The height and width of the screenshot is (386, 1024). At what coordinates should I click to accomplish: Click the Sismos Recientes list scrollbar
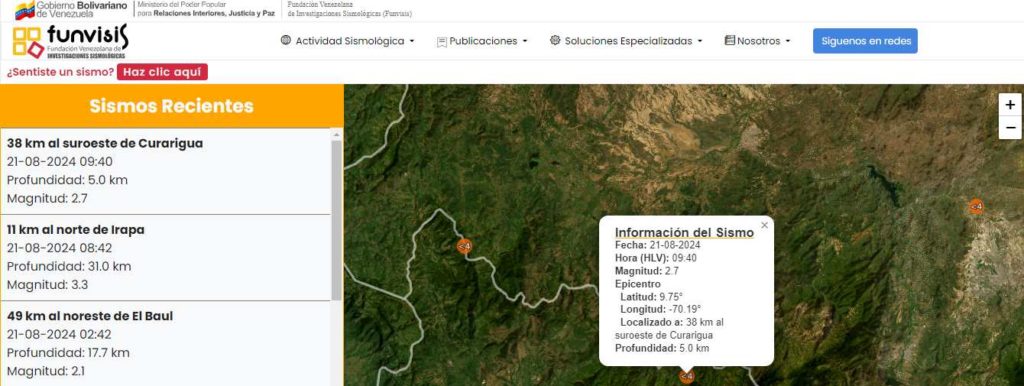pyautogui.click(x=336, y=220)
